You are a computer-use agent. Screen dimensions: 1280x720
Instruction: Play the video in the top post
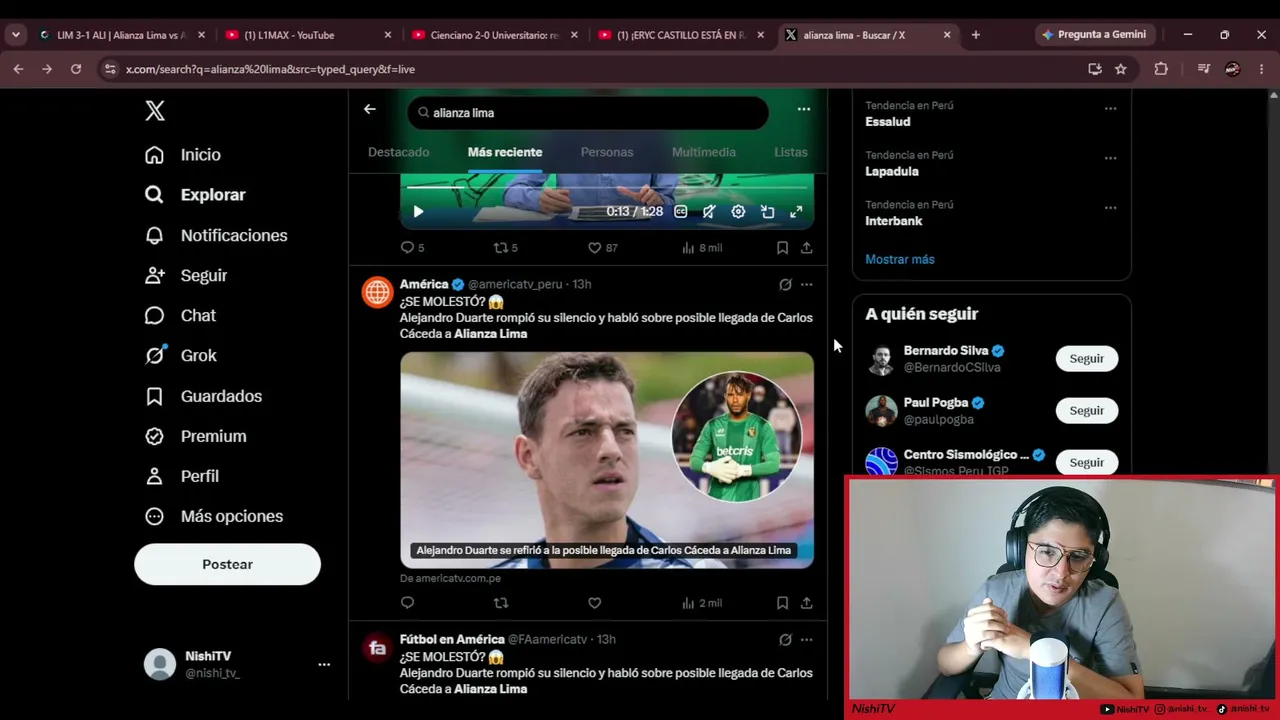coord(418,212)
